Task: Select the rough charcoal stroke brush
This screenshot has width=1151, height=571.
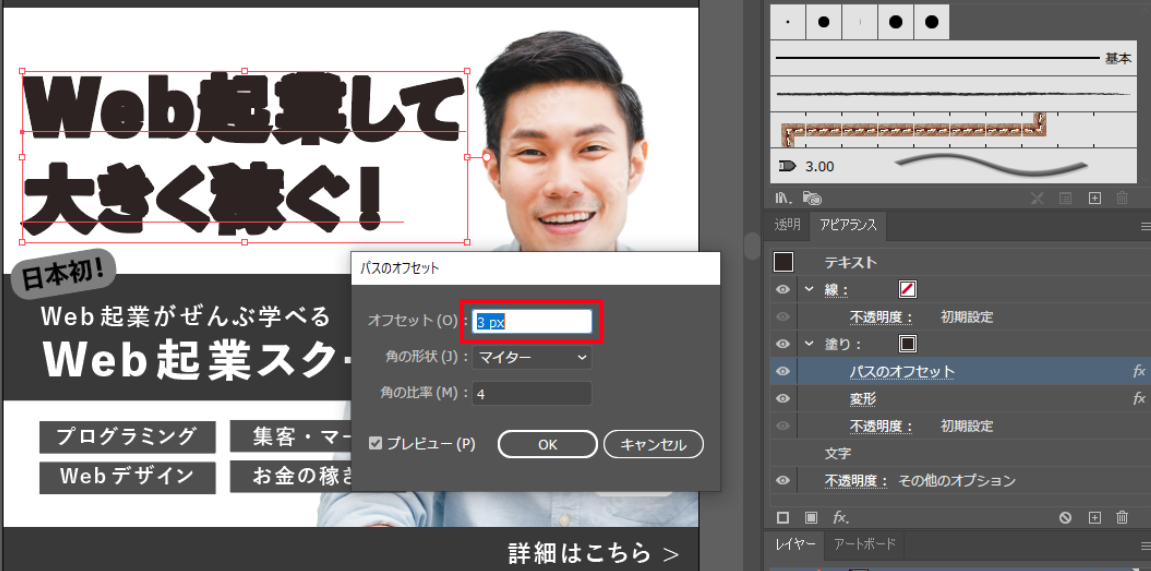Action: pyautogui.click(x=954, y=94)
